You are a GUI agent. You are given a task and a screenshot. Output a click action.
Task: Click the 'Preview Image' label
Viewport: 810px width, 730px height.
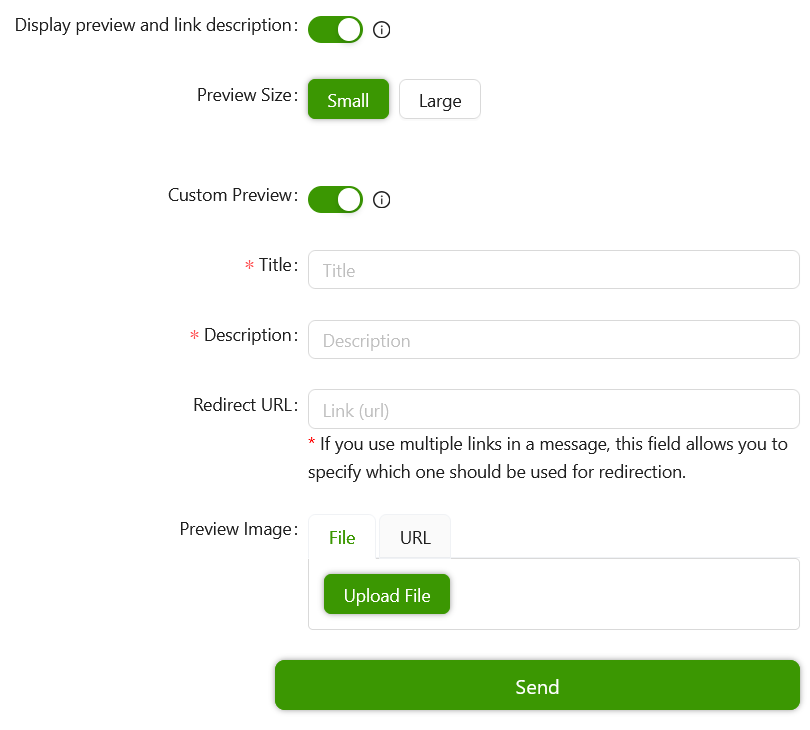pos(236,529)
